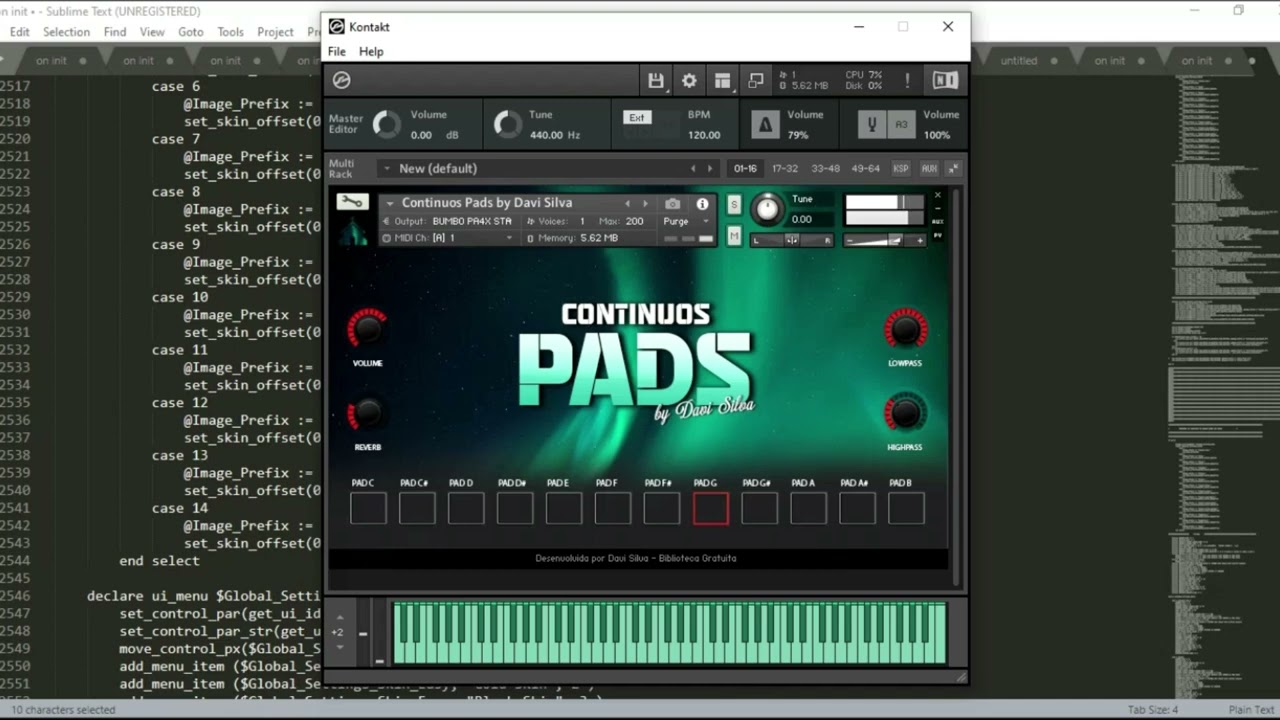Collapse all instrument headers icon

coord(952,169)
